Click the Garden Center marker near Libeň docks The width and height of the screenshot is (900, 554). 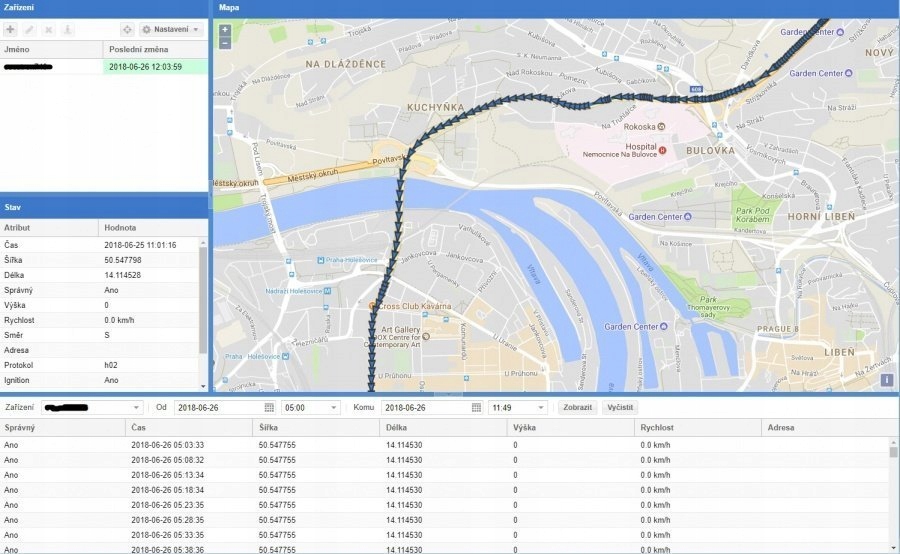664,326
